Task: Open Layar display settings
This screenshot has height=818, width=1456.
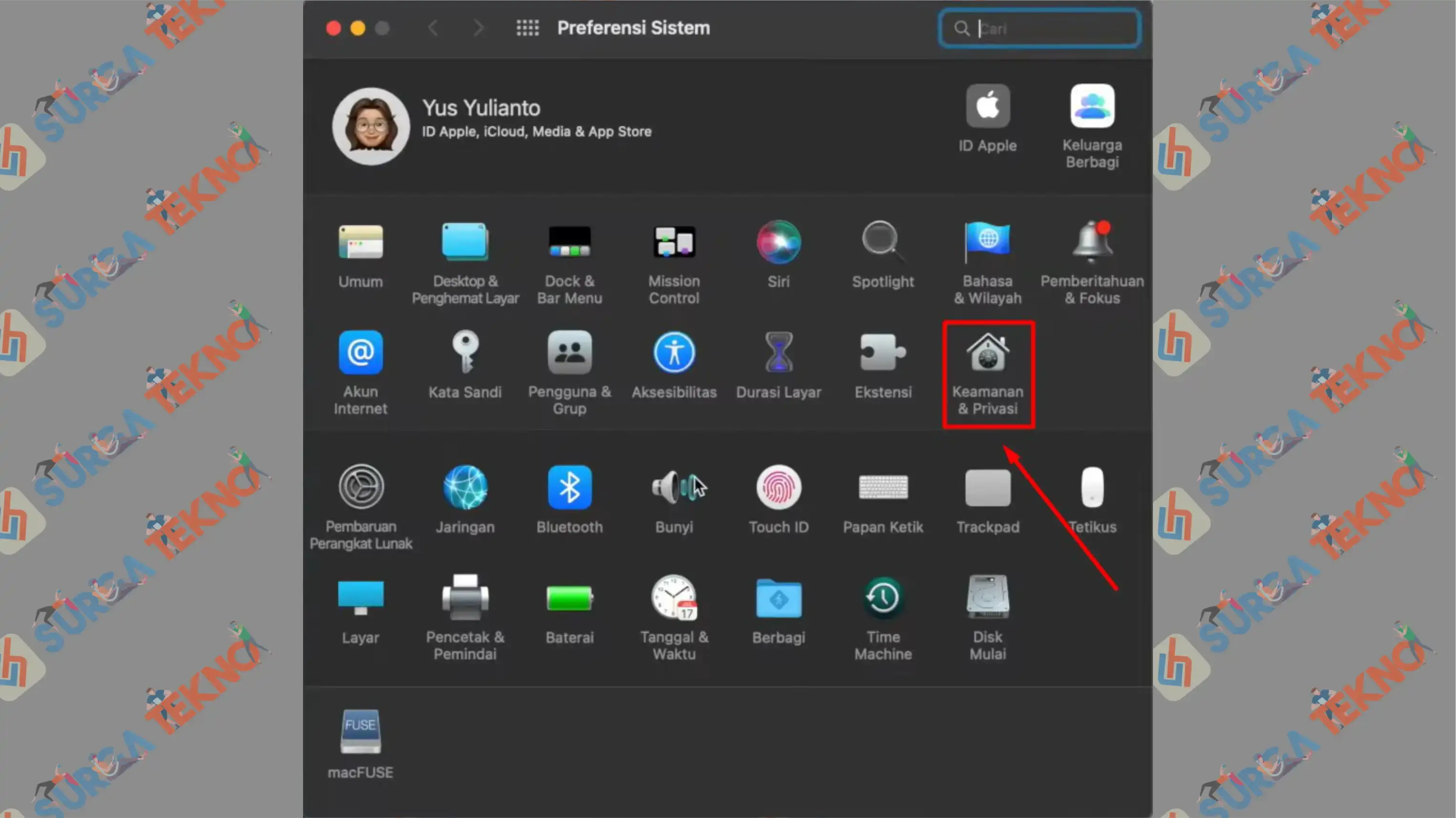Action: 361,598
